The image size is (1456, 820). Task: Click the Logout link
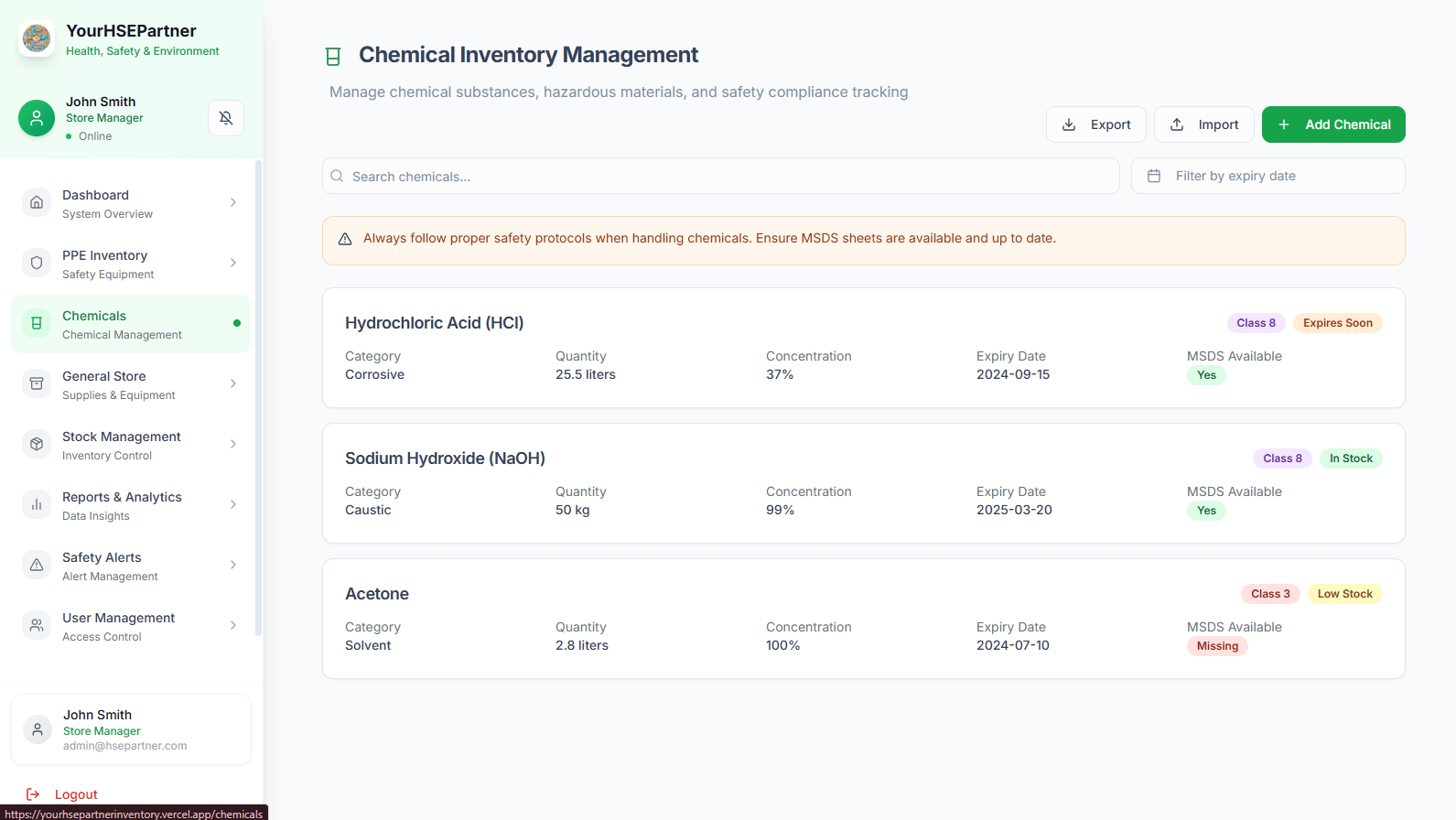tap(75, 794)
